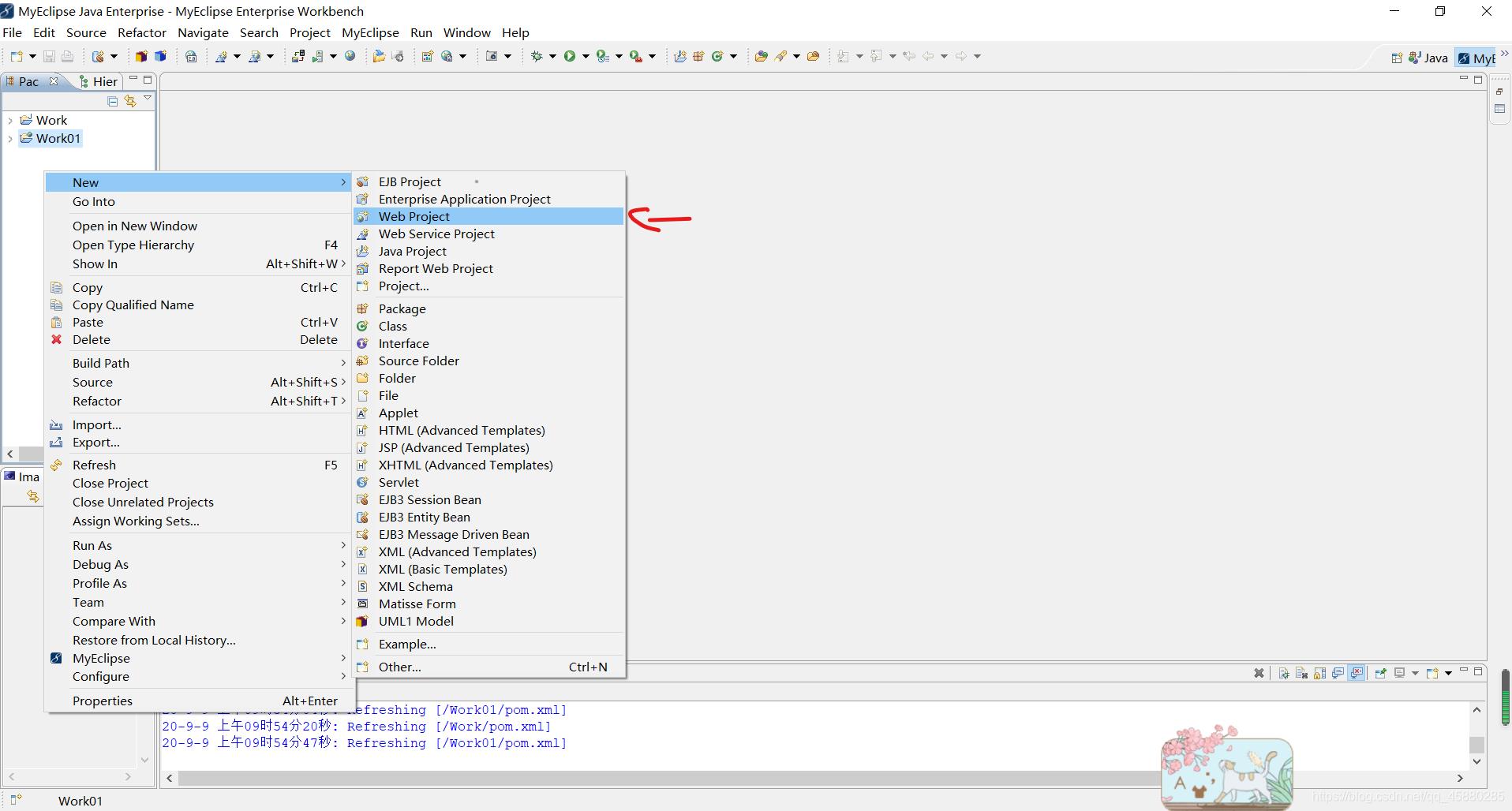Click the heap memory status bar
1512x811 pixels.
coord(1506,697)
